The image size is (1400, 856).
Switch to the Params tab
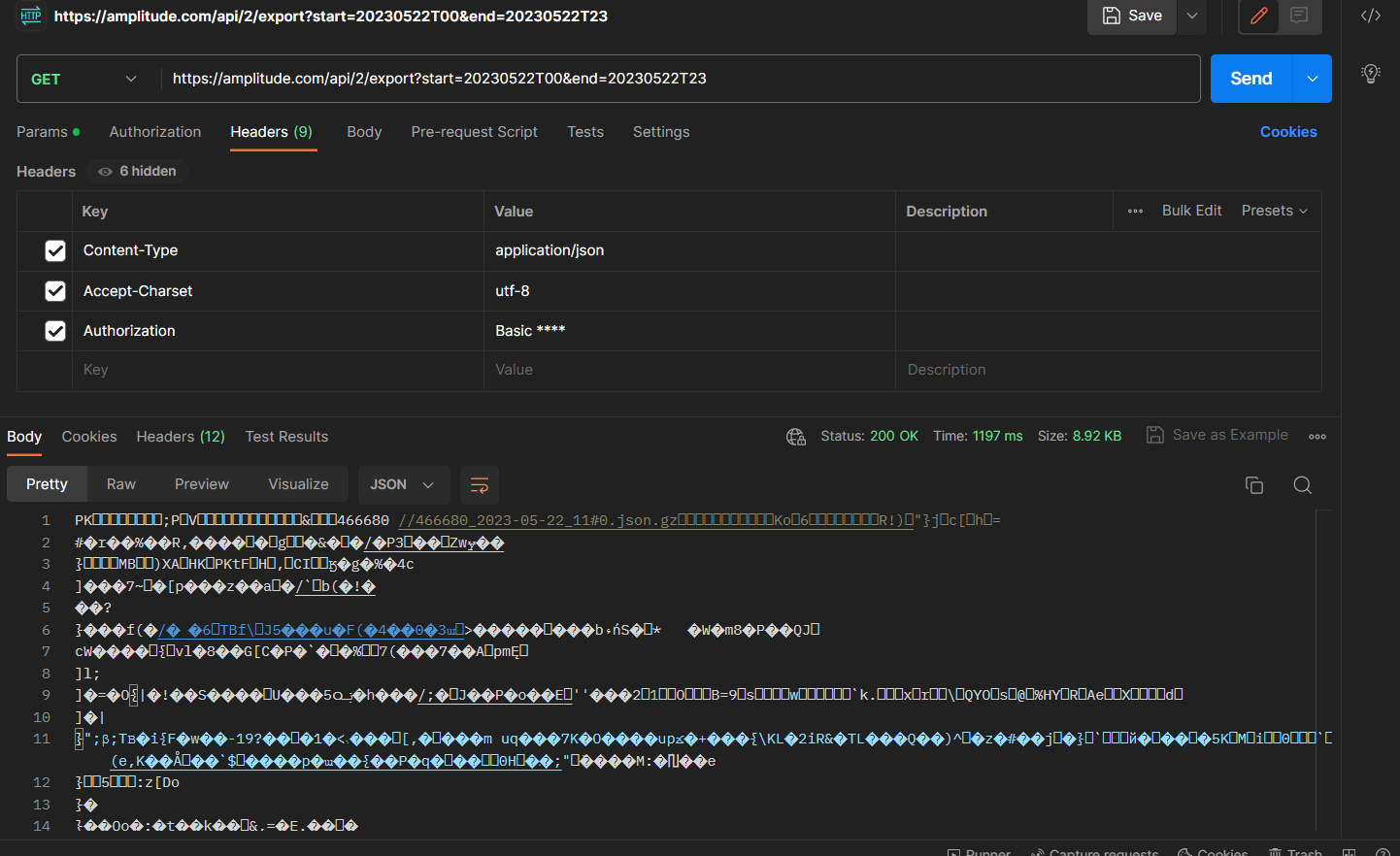48,132
